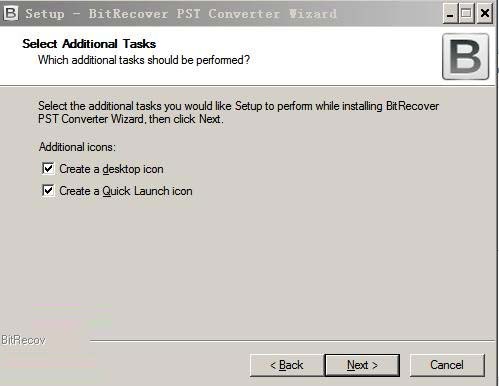Click the BitRecov branding label at bottom left
This screenshot has width=499, height=386.
pos(23,340)
